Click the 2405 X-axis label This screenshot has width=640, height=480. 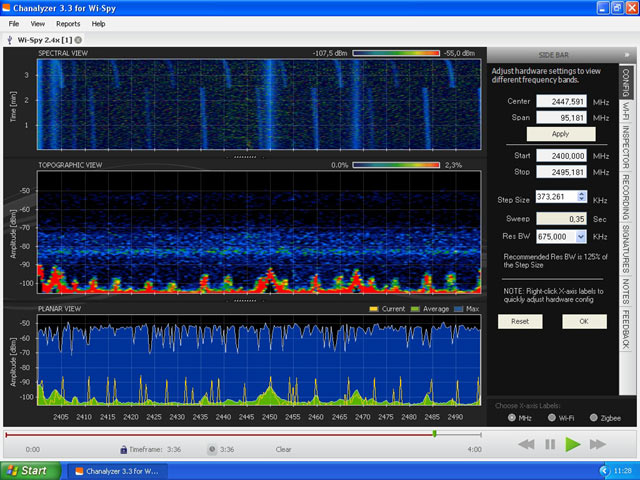(61, 417)
